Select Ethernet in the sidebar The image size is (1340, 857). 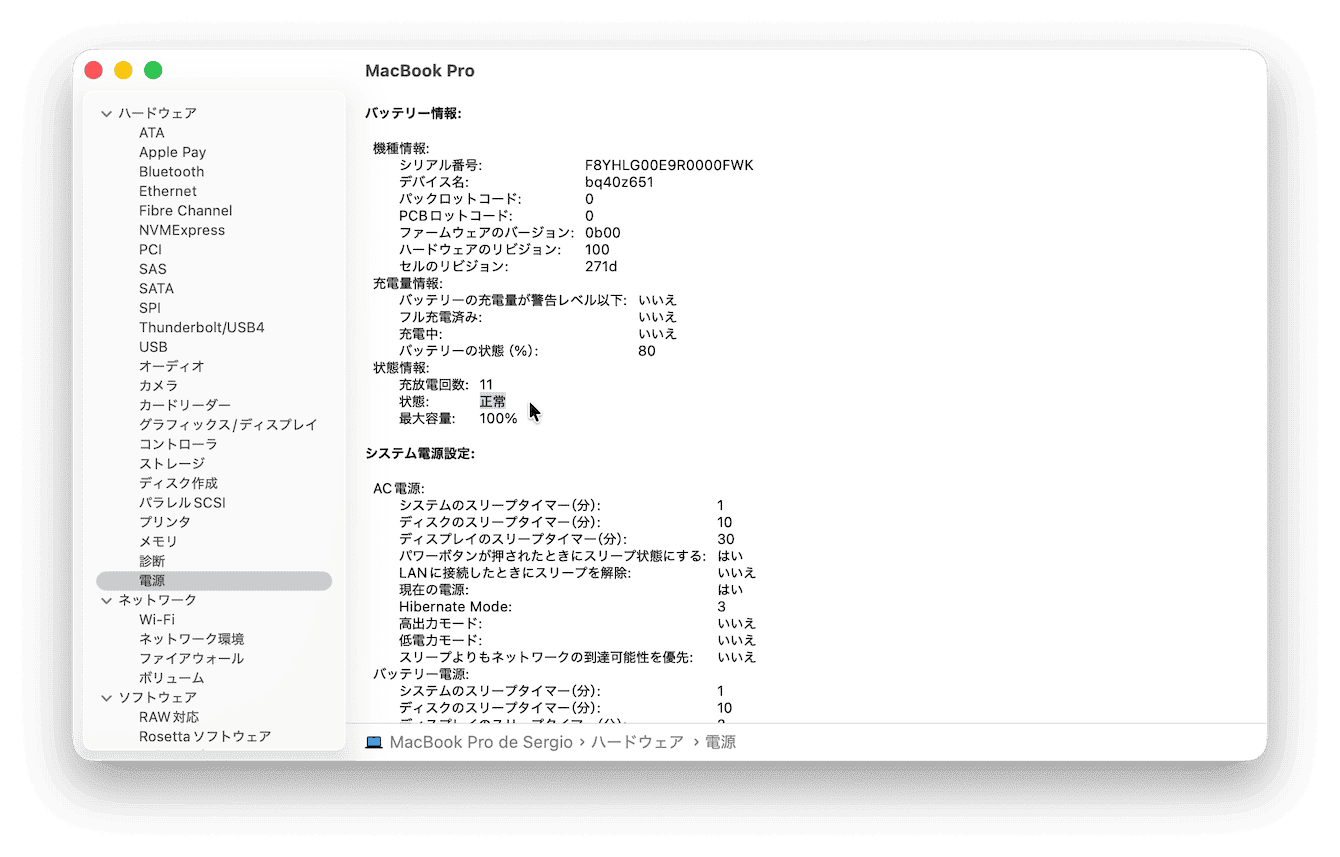tap(168, 191)
